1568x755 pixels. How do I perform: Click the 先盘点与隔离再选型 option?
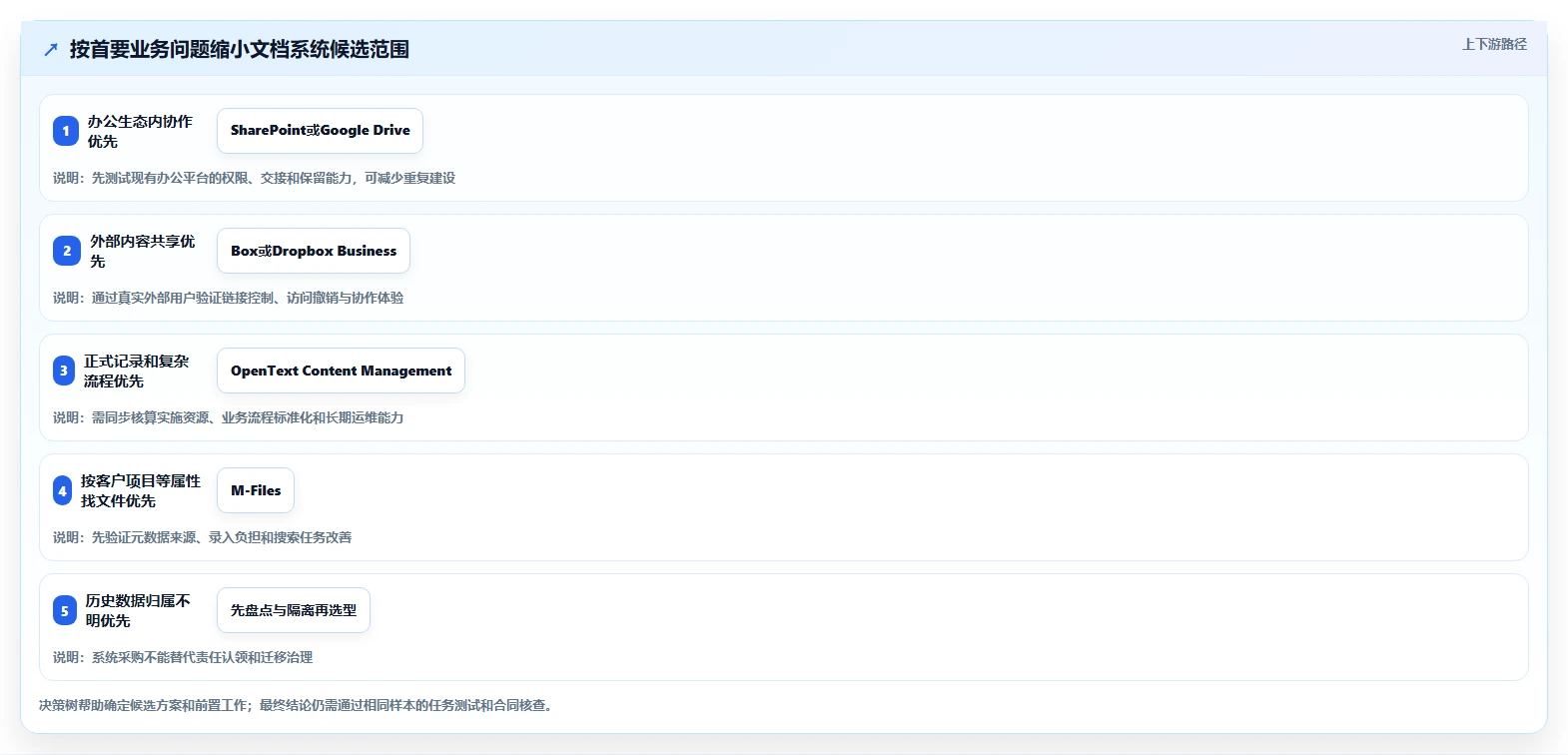coord(294,610)
